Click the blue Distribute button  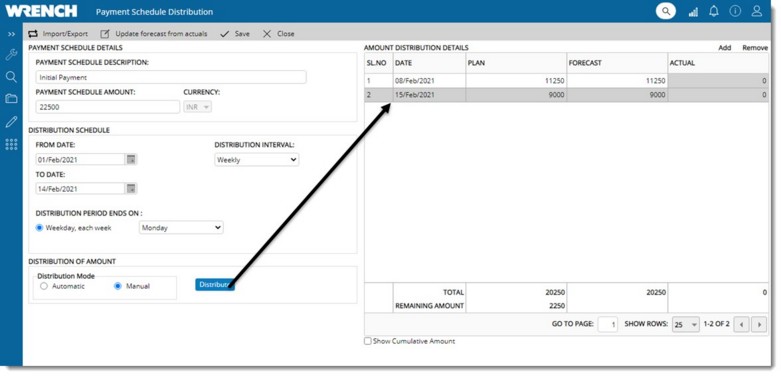215,284
